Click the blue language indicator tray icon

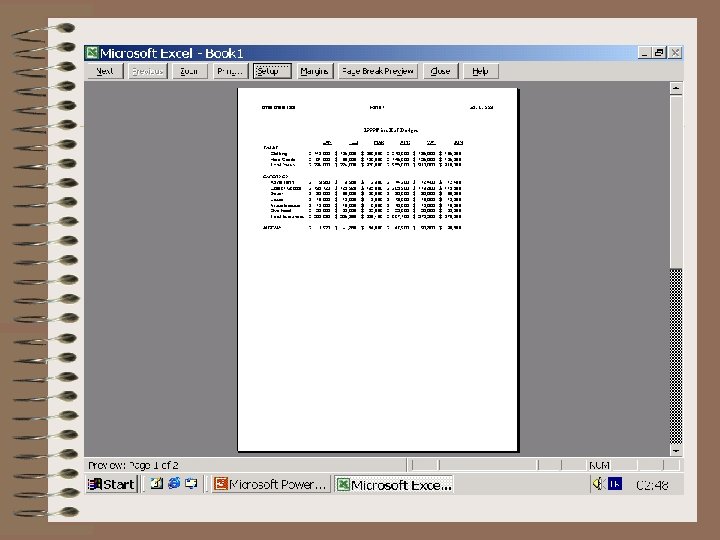pyautogui.click(x=615, y=484)
